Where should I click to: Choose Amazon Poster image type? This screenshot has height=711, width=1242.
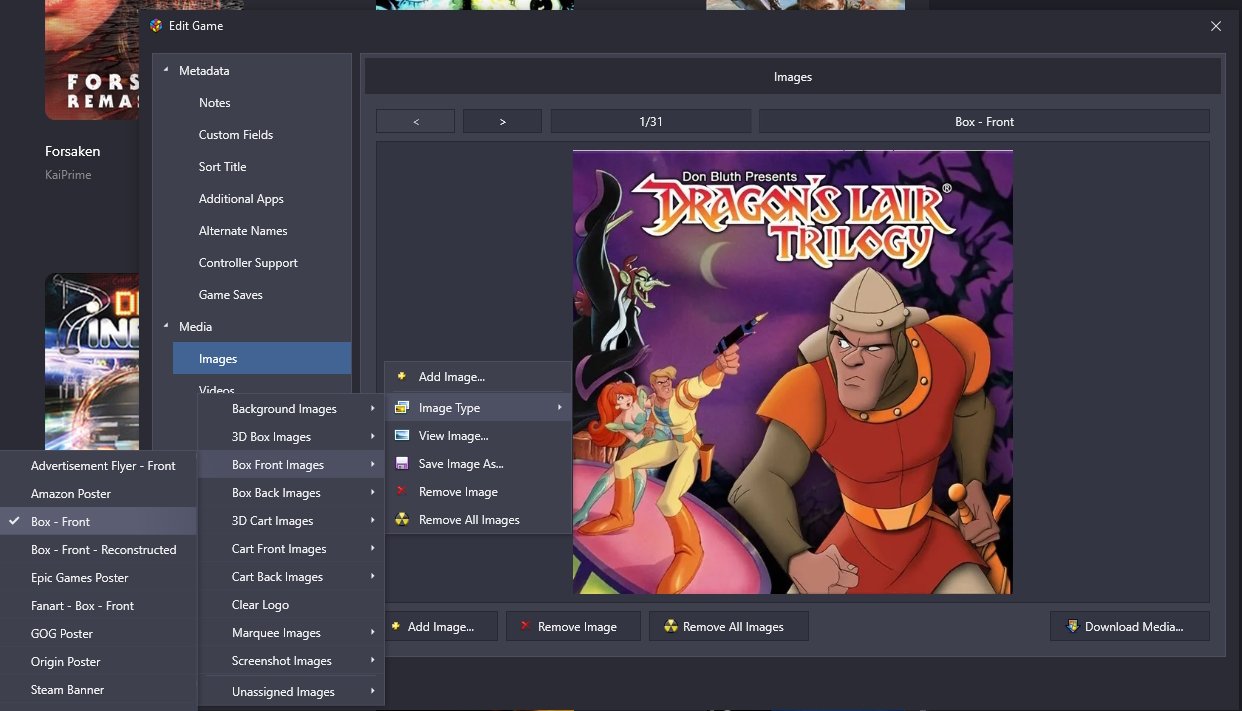(x=98, y=494)
